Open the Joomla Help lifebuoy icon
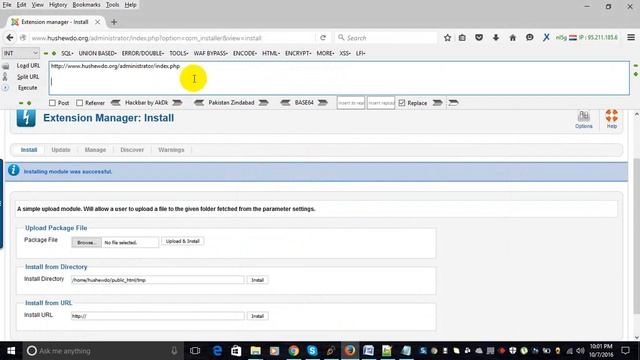640x360 pixels. pyautogui.click(x=612, y=119)
